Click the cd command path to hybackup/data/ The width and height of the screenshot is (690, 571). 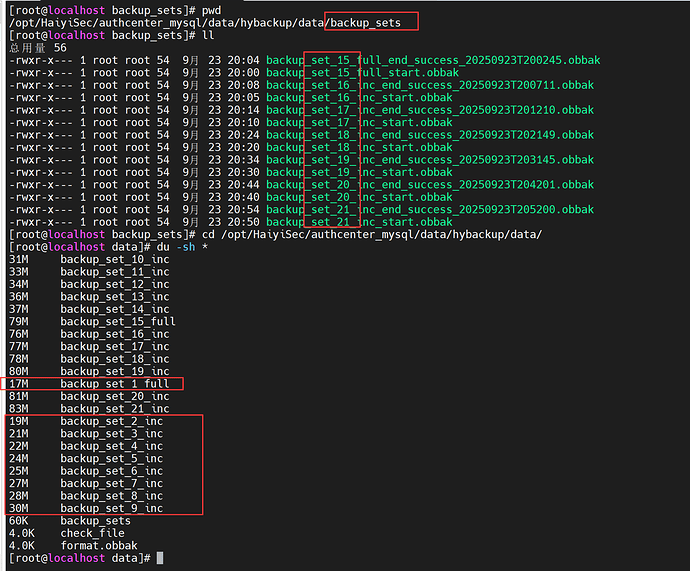pyautogui.click(x=382, y=234)
